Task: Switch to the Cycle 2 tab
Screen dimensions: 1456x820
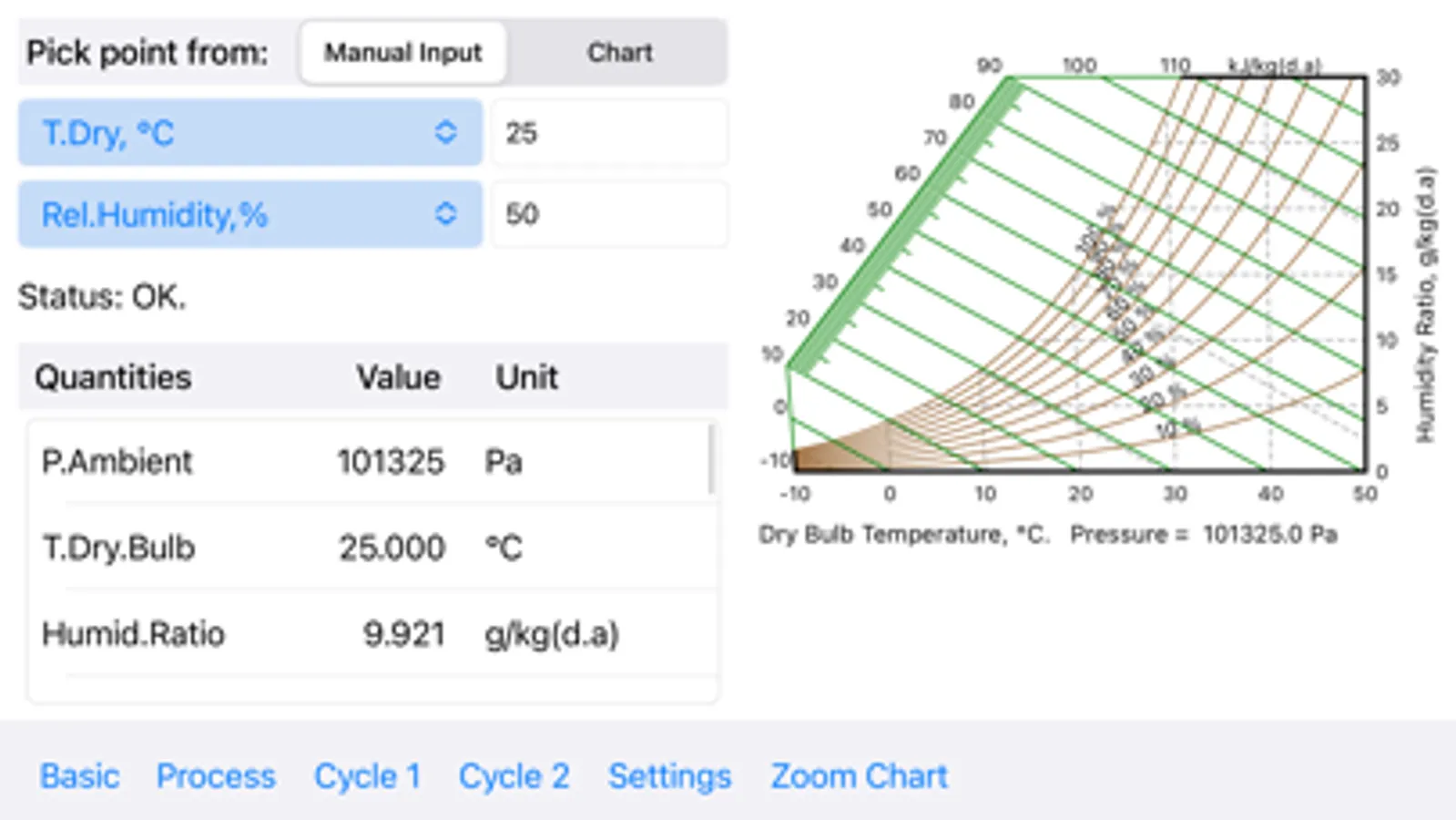Action: point(514,776)
